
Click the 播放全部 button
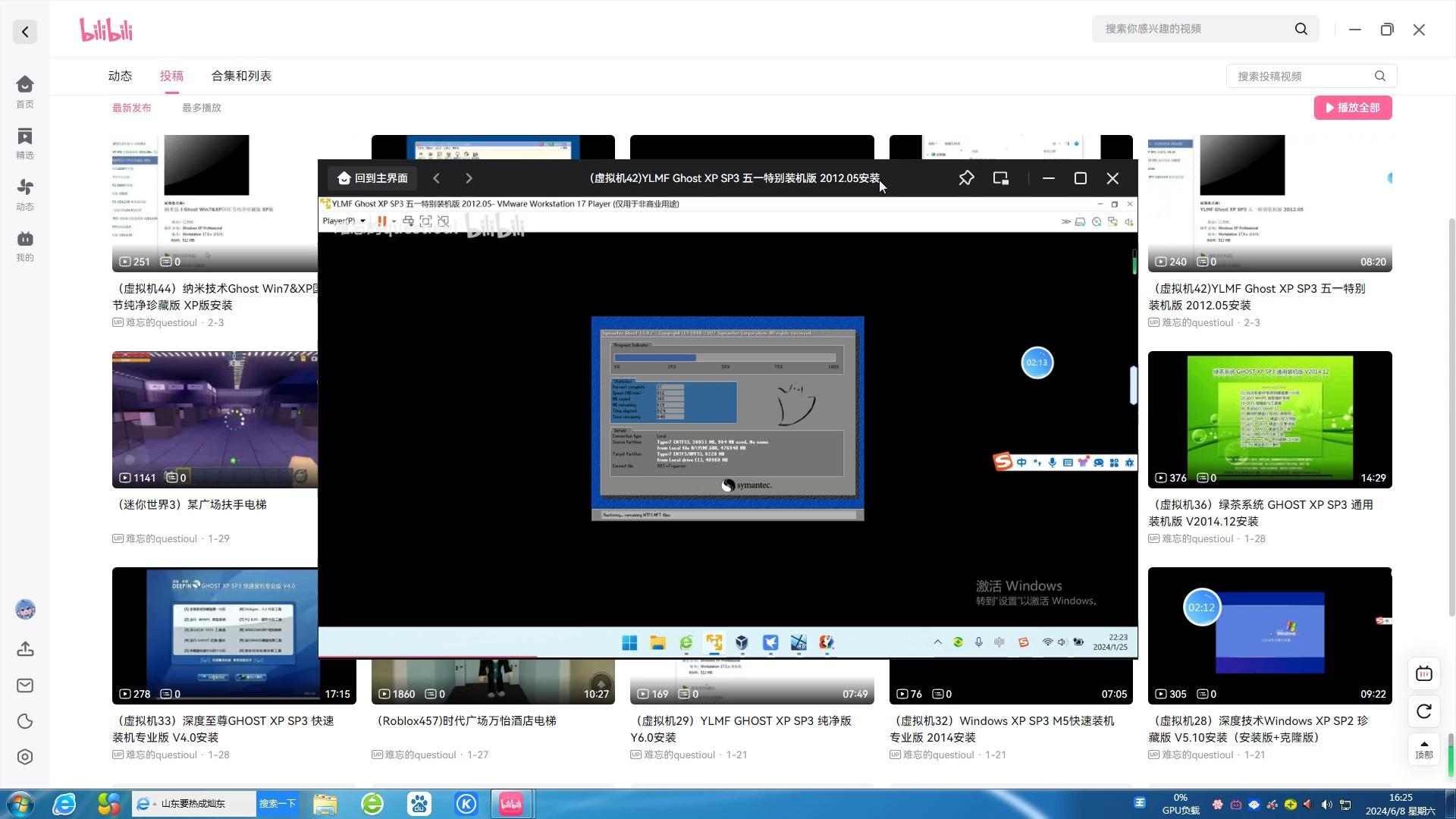(1353, 108)
